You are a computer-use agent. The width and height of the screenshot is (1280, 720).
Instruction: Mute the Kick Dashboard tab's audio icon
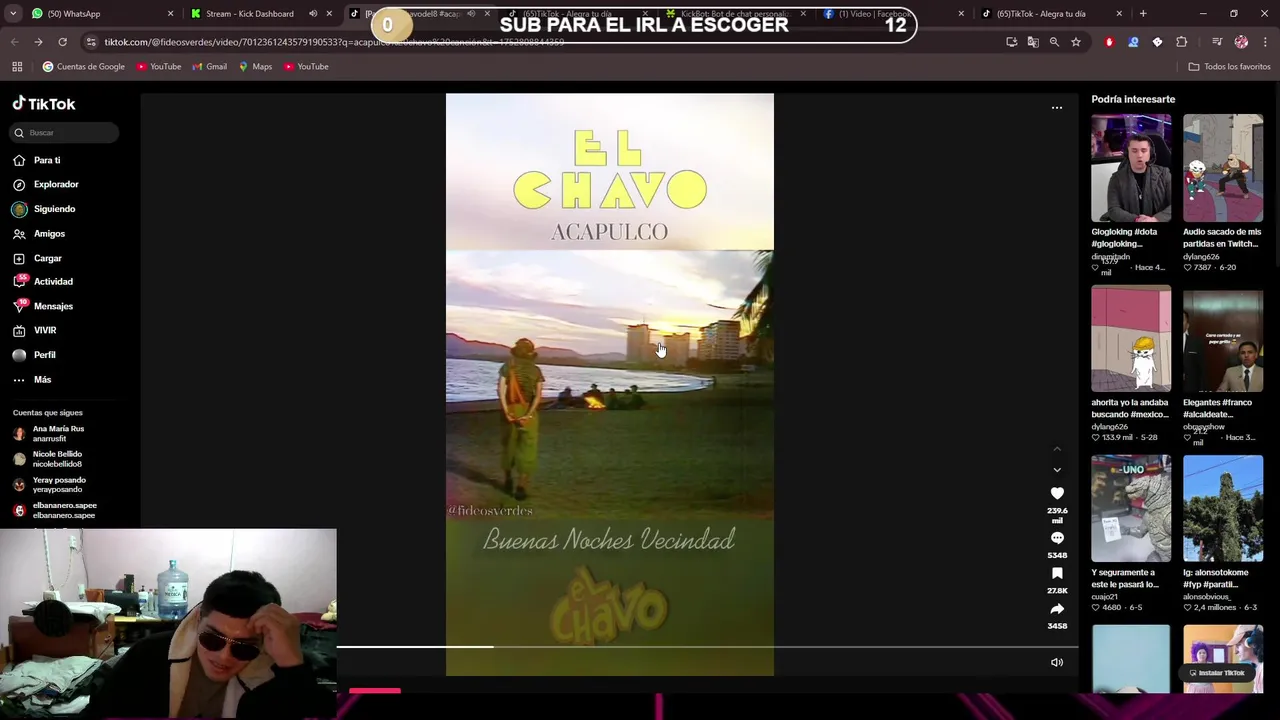click(x=313, y=14)
